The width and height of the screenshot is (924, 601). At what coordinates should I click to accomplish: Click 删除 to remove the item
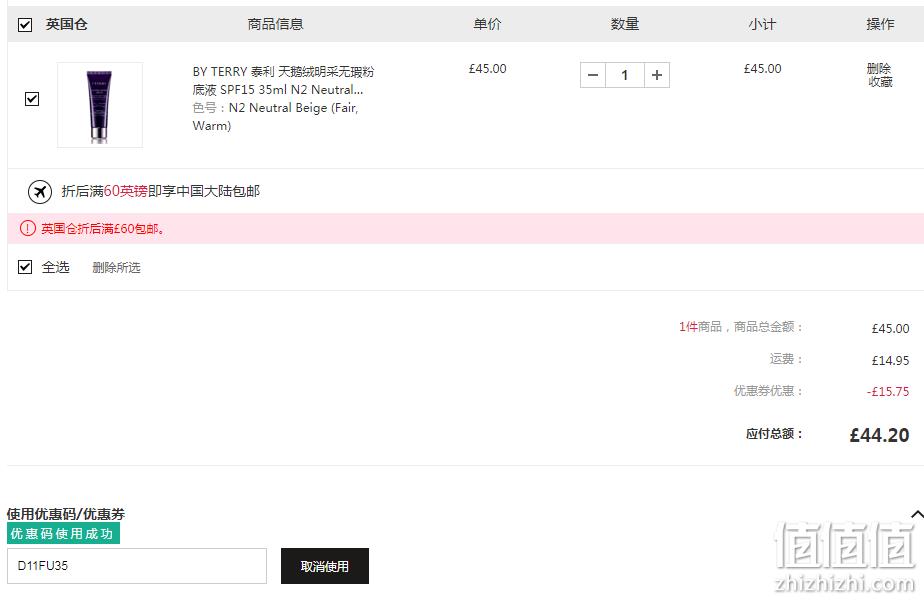(879, 68)
